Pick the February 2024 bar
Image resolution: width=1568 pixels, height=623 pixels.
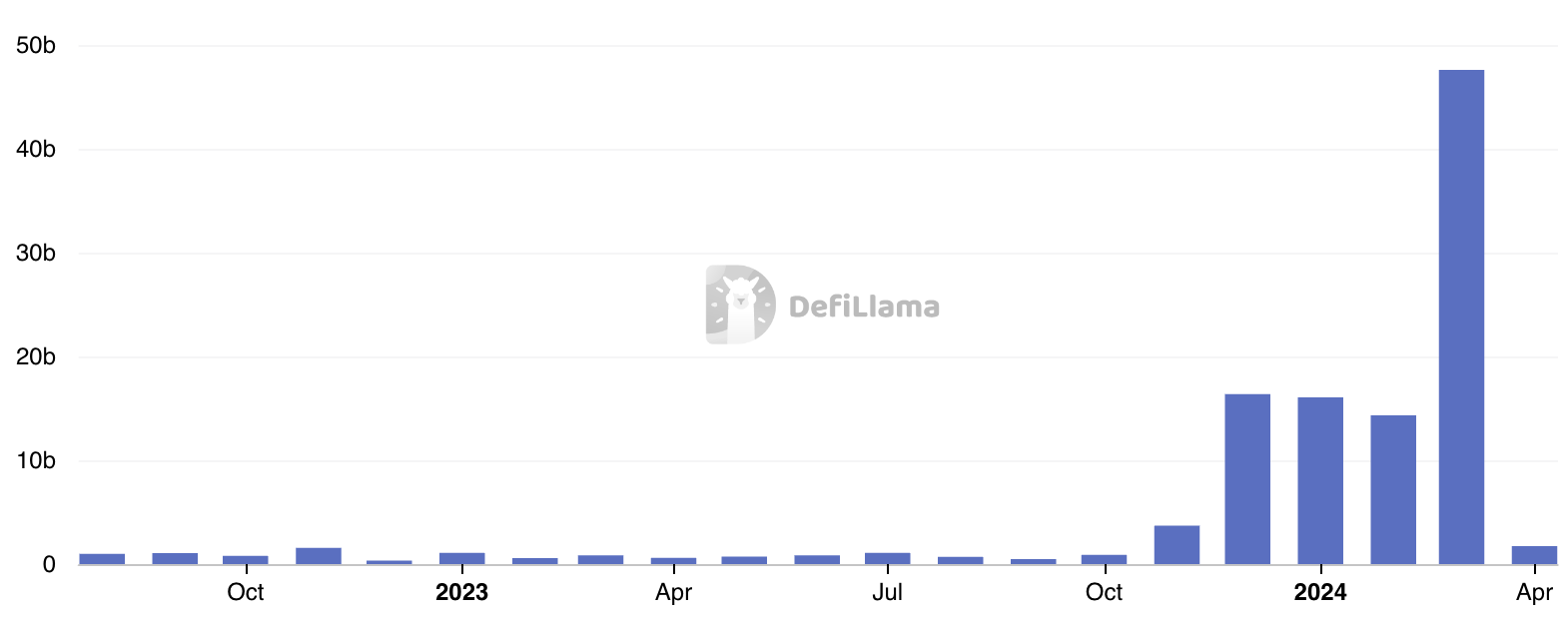(1393, 489)
